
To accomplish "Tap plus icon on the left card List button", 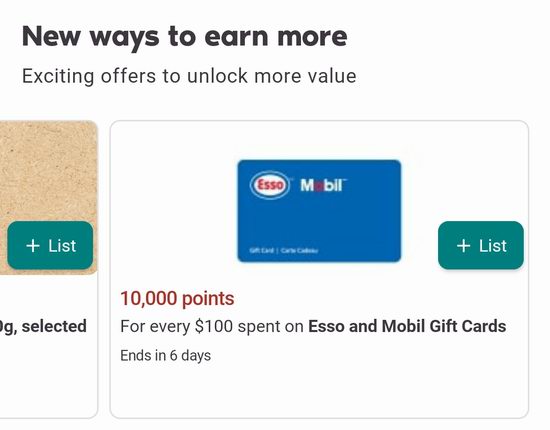I will 33,246.
